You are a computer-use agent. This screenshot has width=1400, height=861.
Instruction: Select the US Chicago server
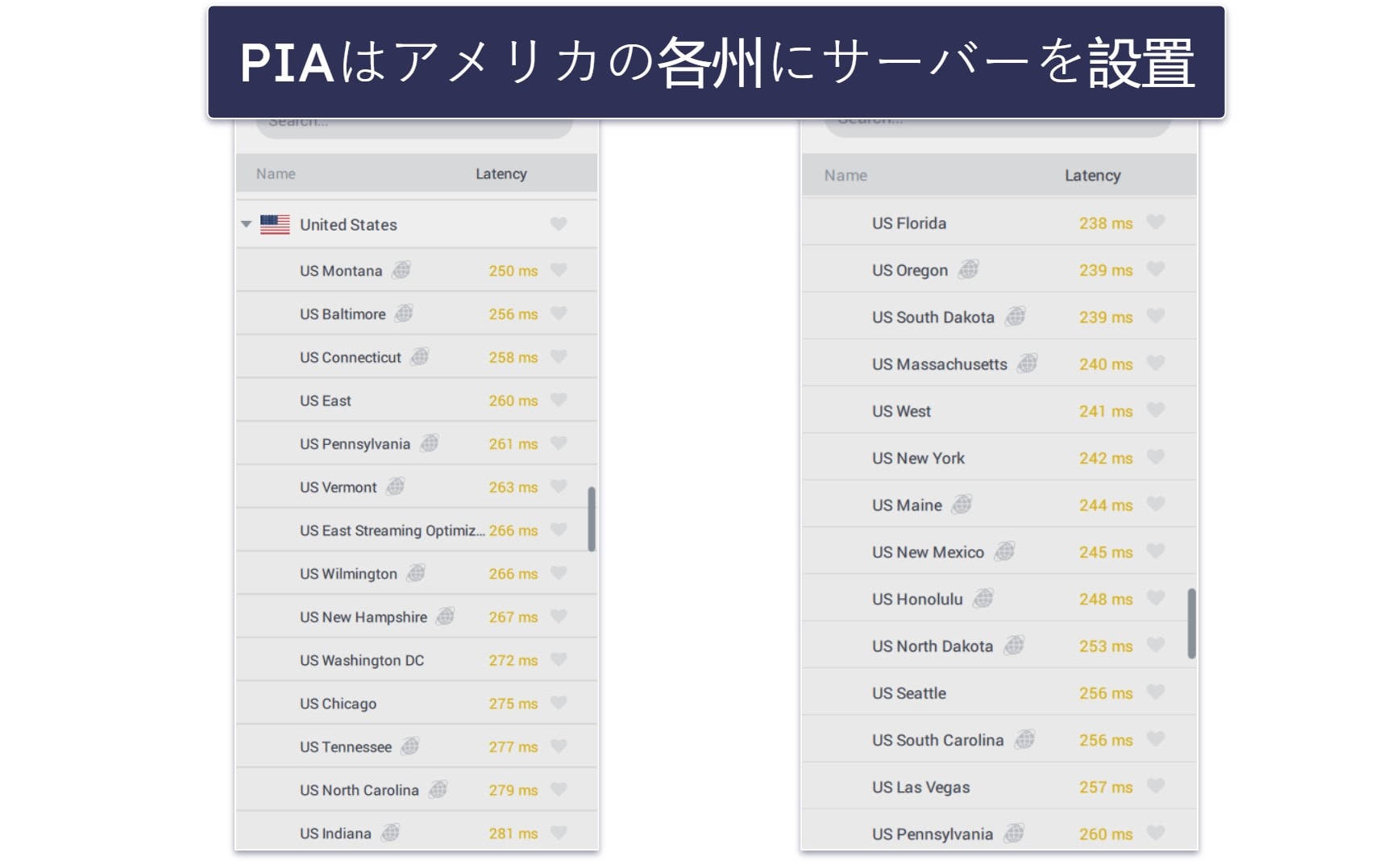[417, 703]
